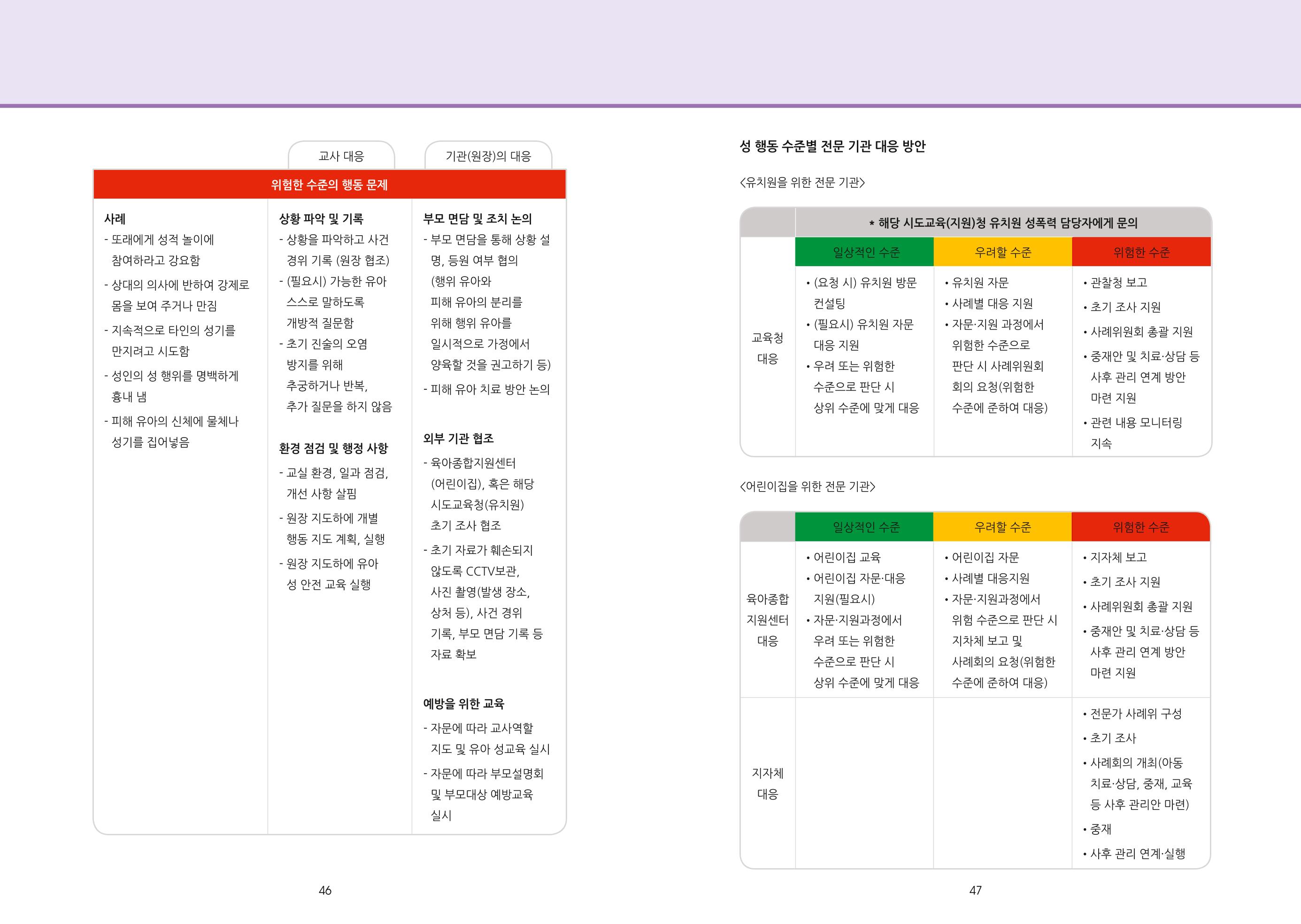Click the 사례 column heading
Image resolution: width=1301 pixels, height=924 pixels.
point(115,218)
